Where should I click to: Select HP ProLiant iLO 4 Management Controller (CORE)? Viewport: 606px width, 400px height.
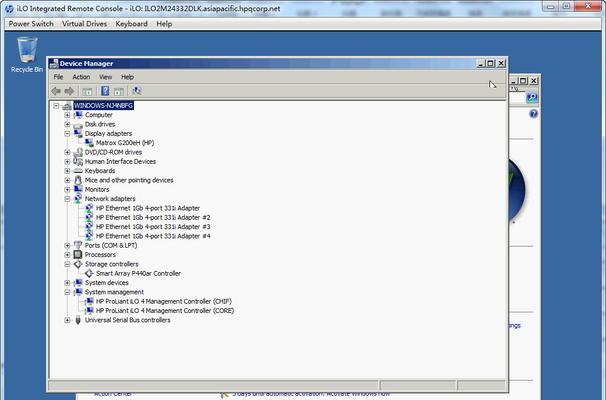[165, 311]
